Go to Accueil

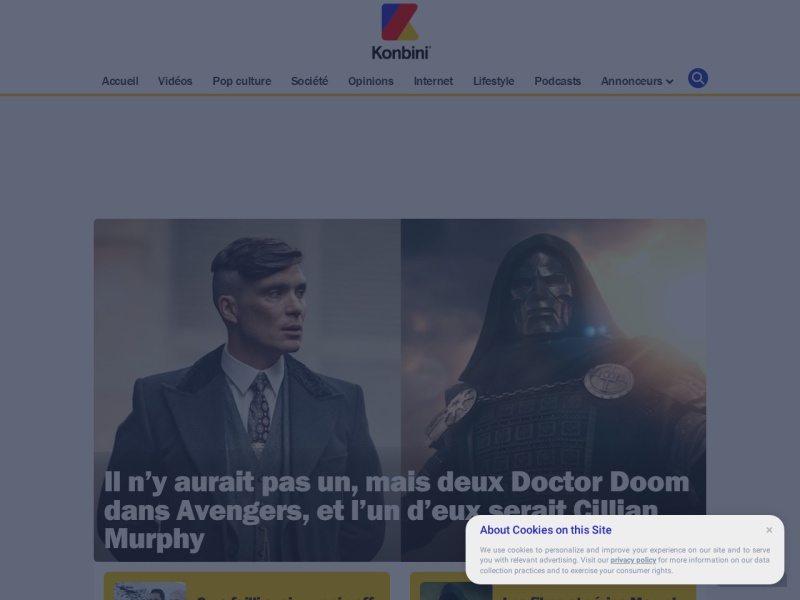[x=120, y=81]
